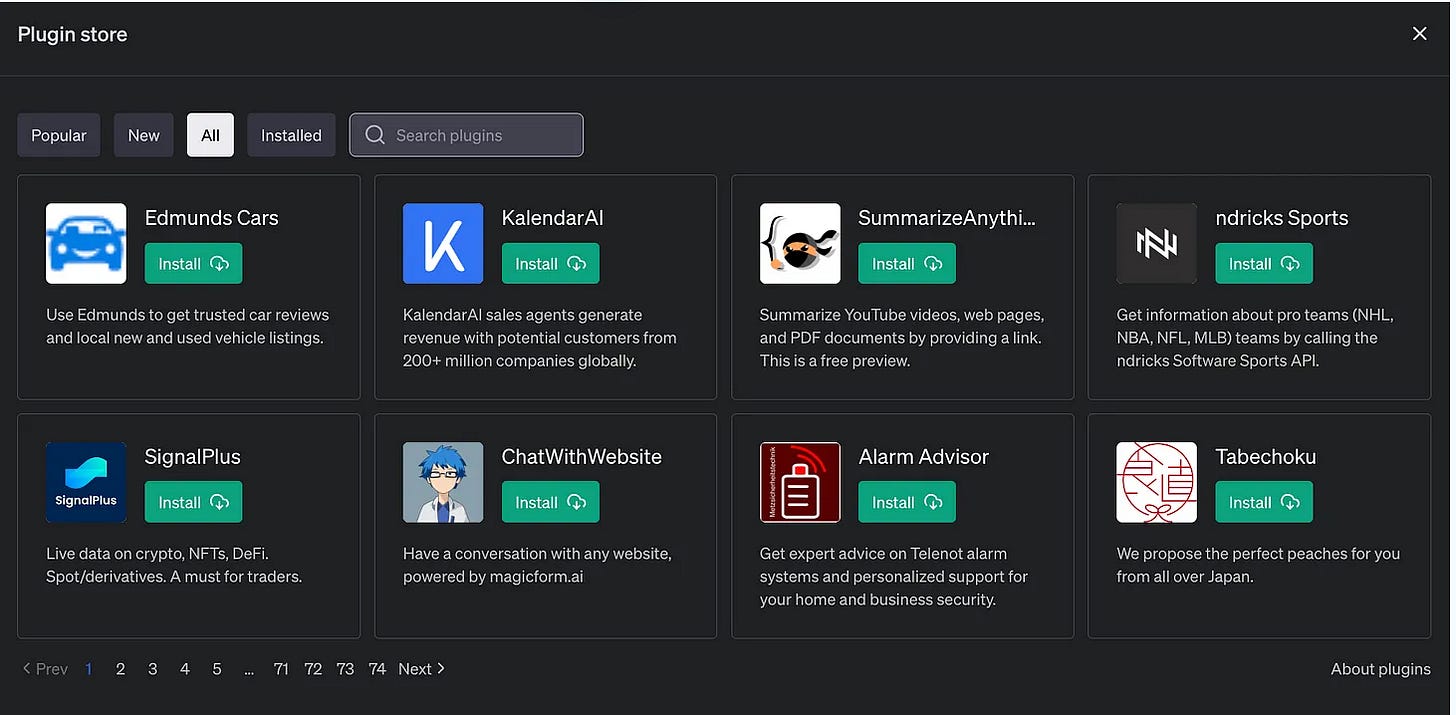The width and height of the screenshot is (1456, 715).
Task: Click the Telenot alarm systems description
Action: pyautogui.click(x=894, y=577)
